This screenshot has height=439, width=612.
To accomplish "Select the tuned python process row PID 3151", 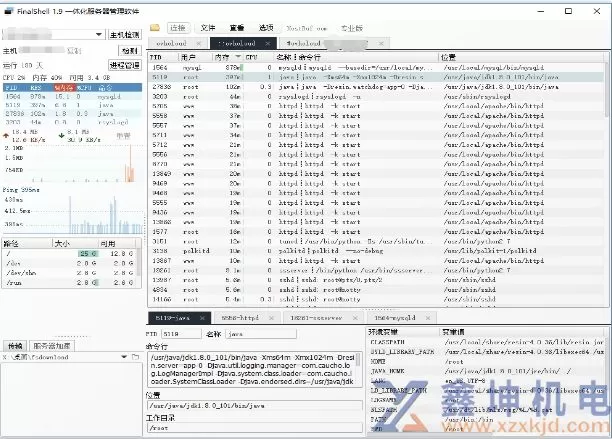I will click(x=376, y=241).
